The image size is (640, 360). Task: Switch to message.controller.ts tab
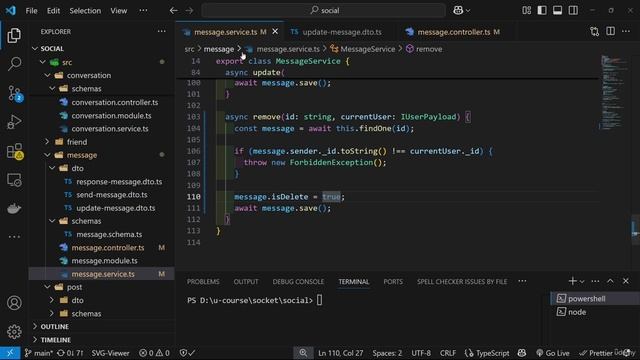tap(452, 32)
